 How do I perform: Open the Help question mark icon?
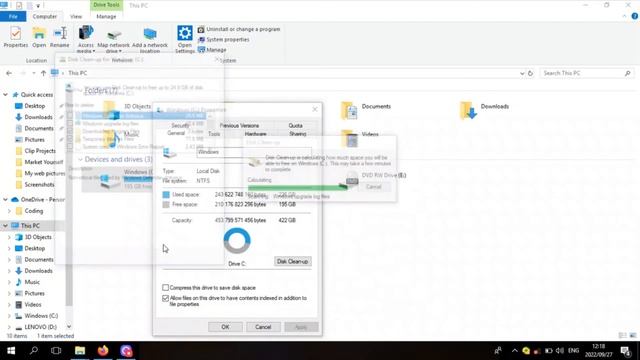click(x=634, y=16)
